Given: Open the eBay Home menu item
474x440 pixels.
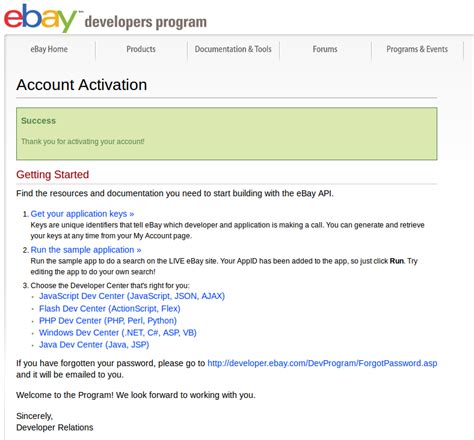Looking at the screenshot, I should tap(49, 49).
